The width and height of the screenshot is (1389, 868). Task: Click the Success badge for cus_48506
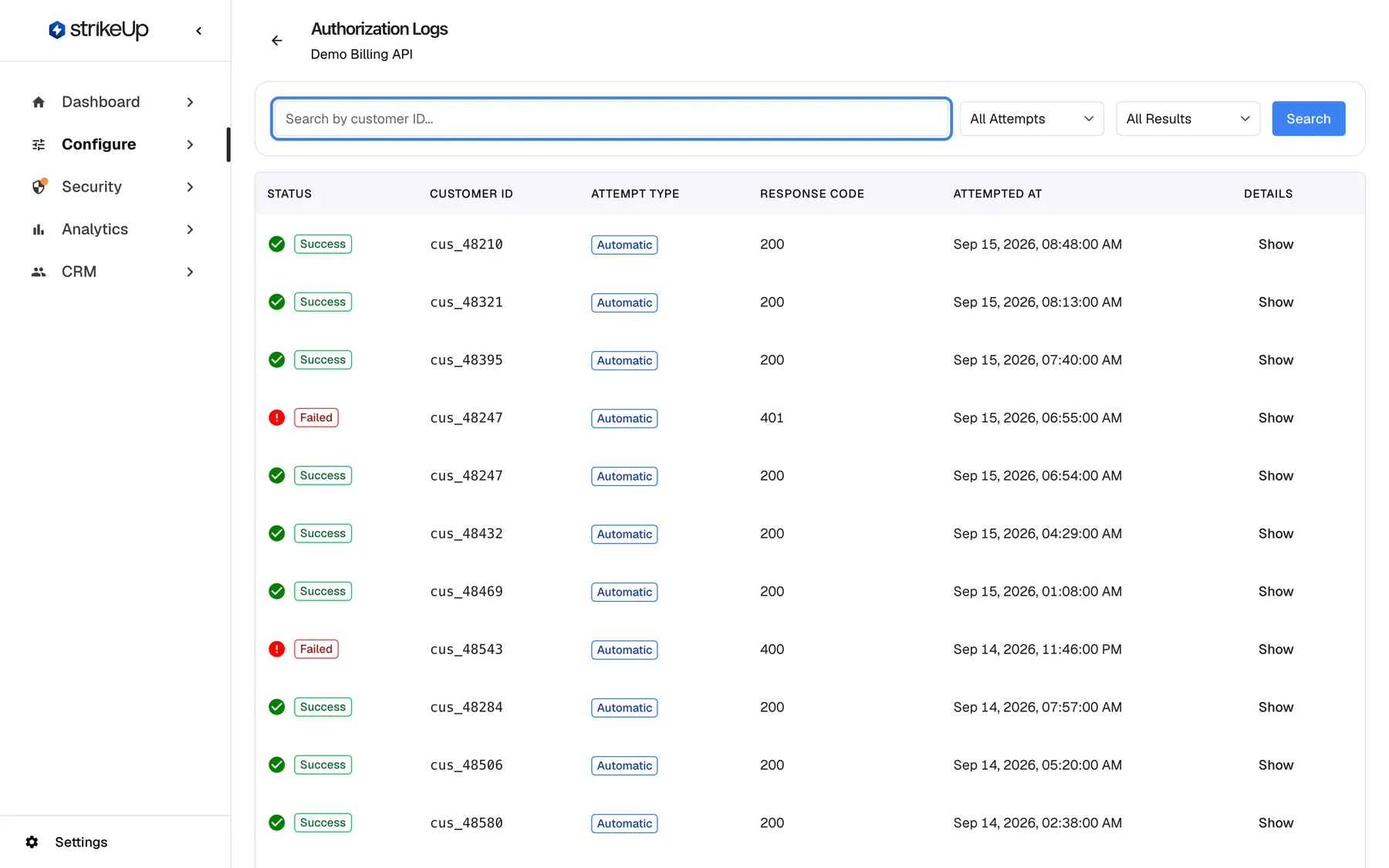click(x=323, y=765)
